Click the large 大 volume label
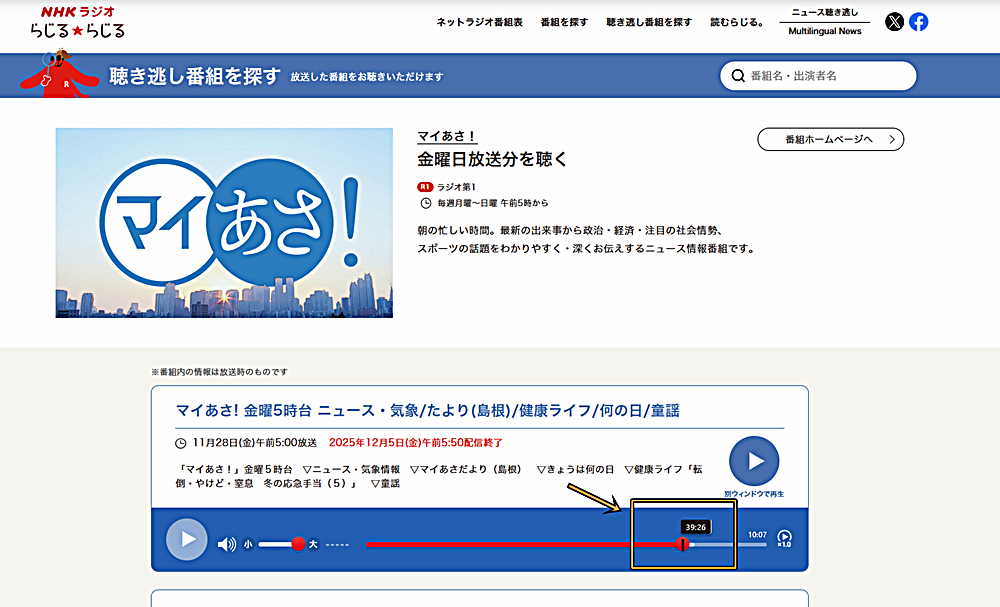Image resolution: width=1000 pixels, height=607 pixels. [x=313, y=544]
